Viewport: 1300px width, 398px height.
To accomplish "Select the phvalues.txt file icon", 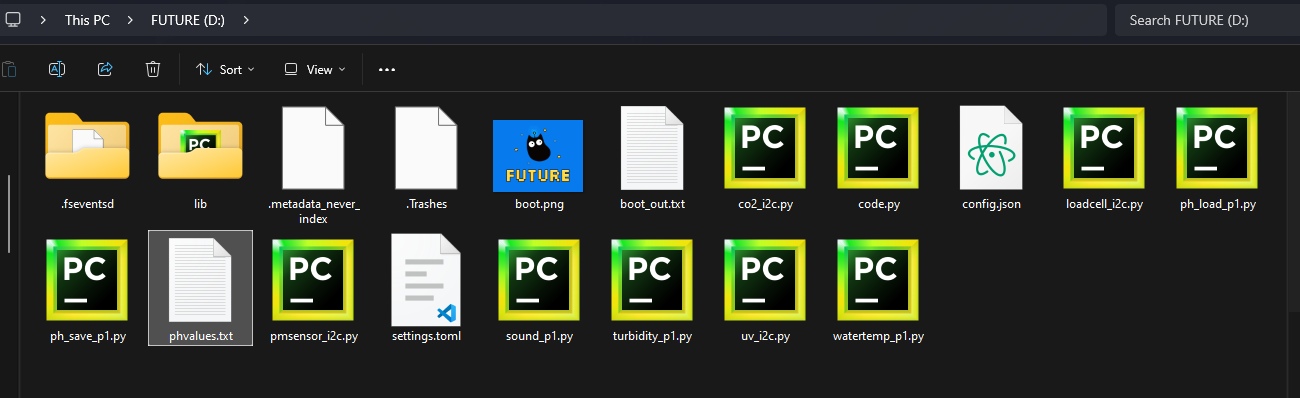I will [x=200, y=280].
